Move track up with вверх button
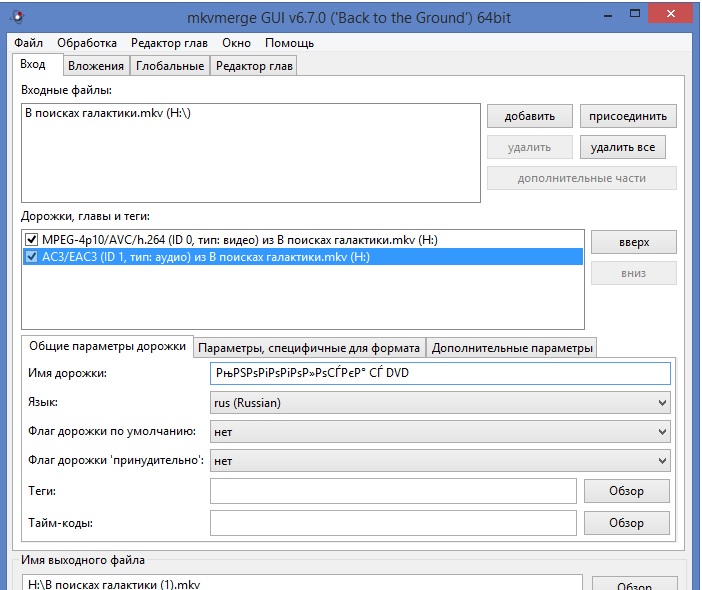This screenshot has height=590, width=702. (634, 242)
